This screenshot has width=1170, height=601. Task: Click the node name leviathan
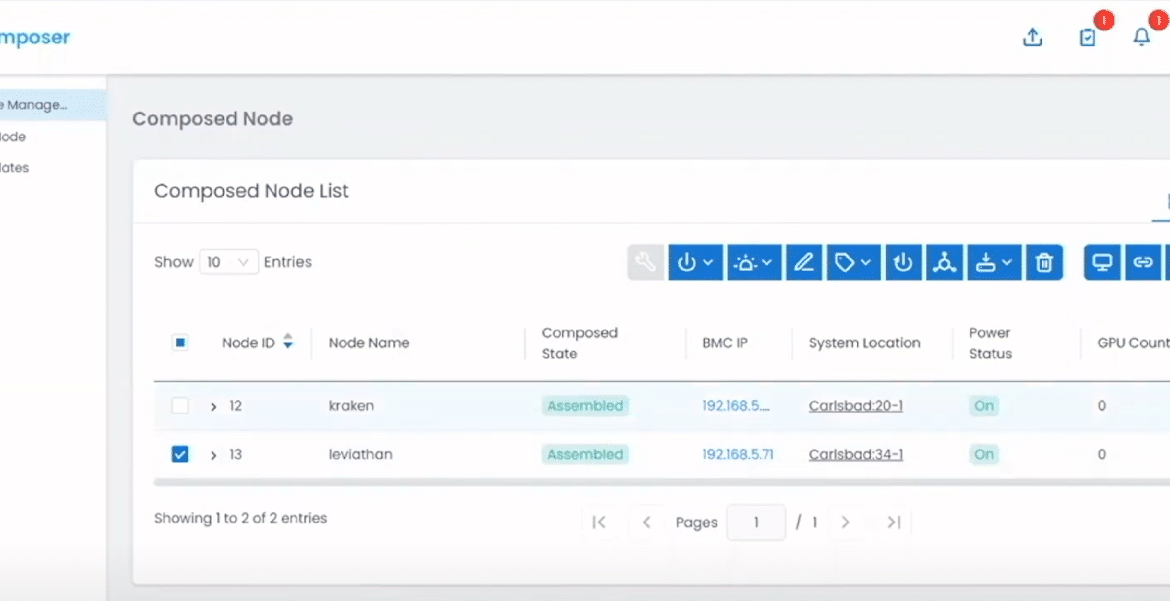(360, 454)
